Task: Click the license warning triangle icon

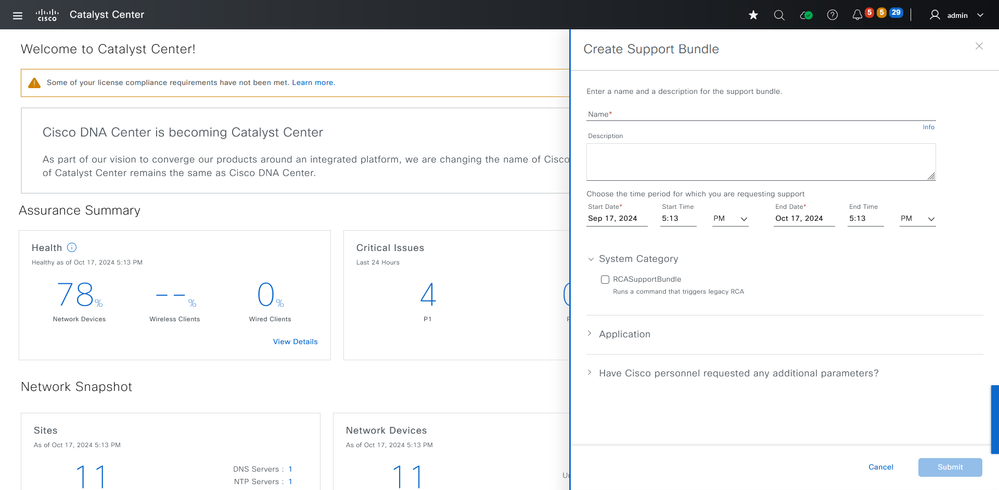Action: click(x=34, y=83)
